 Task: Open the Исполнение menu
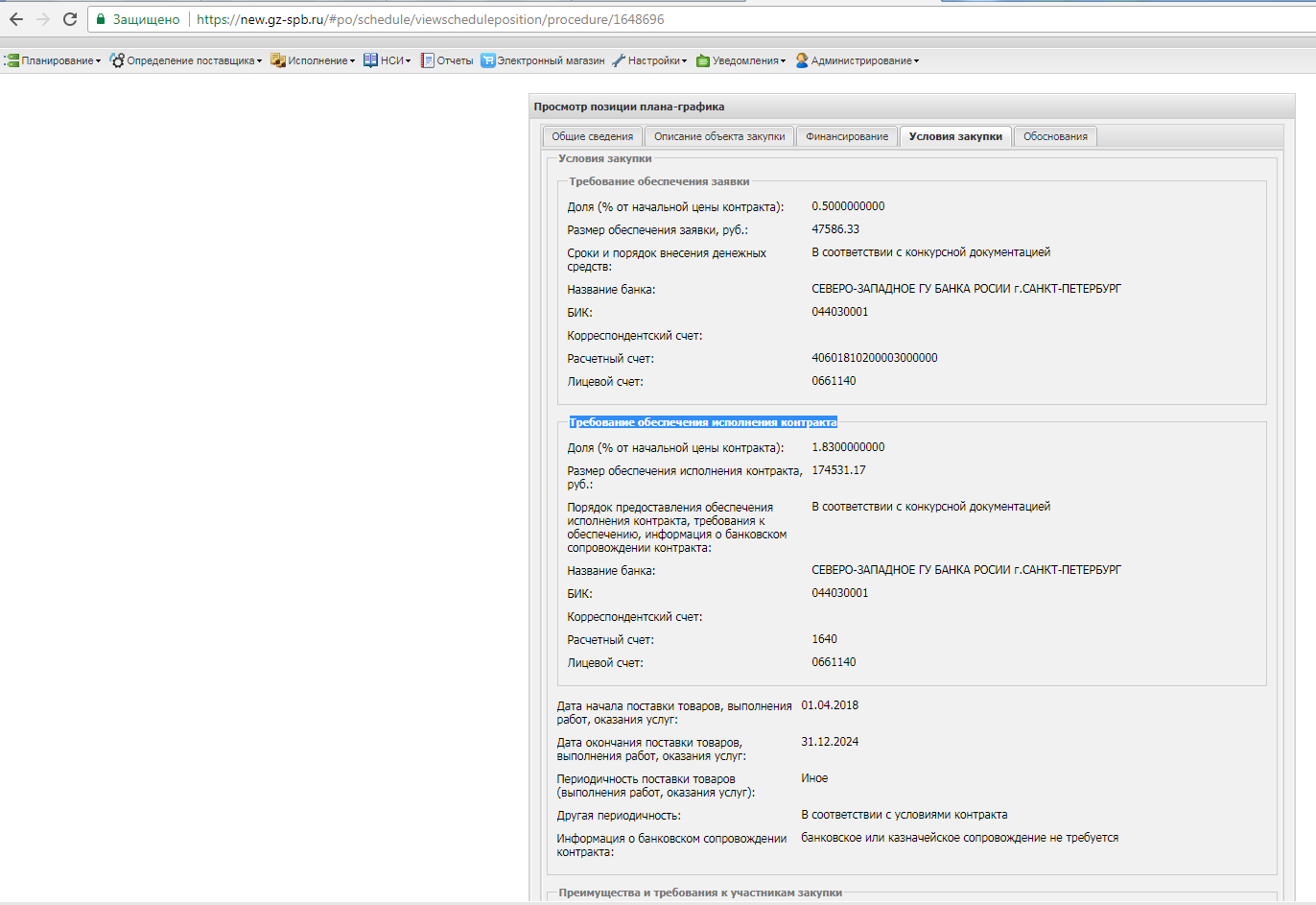[x=313, y=60]
